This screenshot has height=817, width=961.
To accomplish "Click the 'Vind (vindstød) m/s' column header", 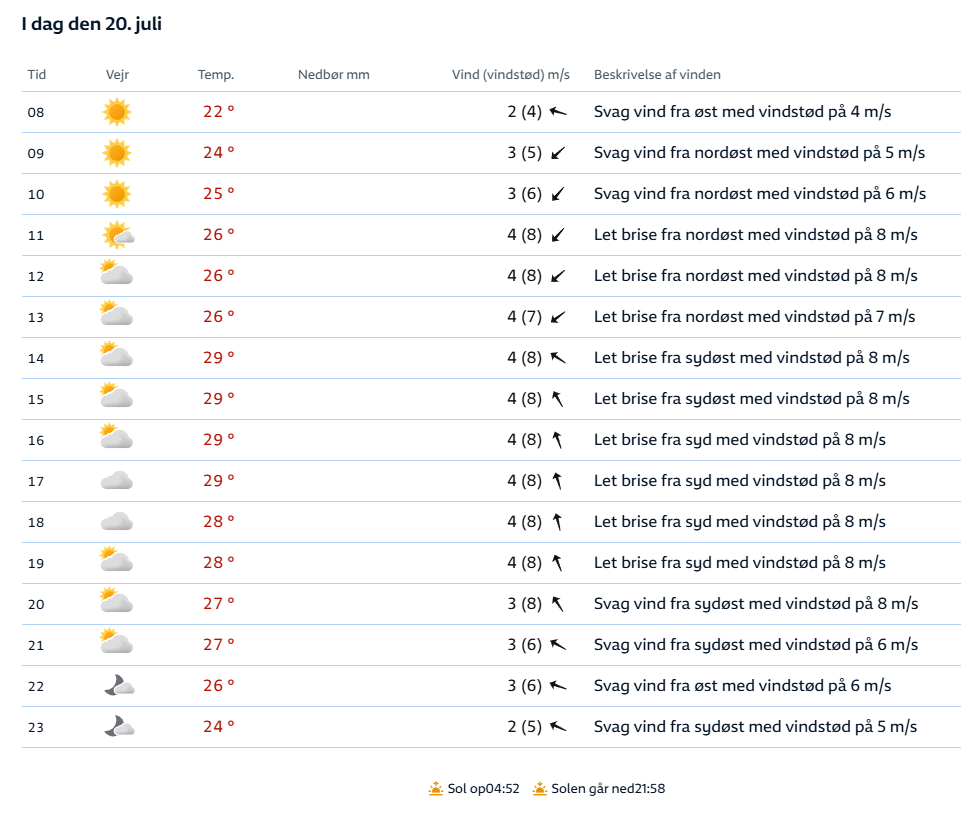I will click(x=511, y=75).
